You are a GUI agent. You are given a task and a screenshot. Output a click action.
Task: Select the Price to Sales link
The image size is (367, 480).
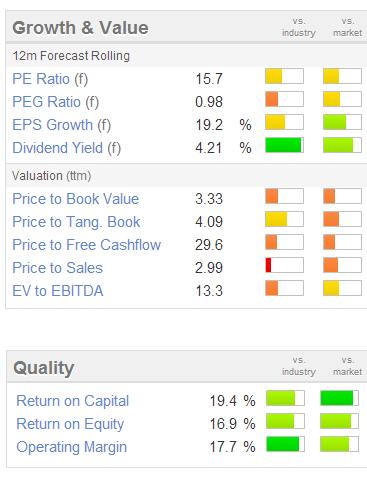pyautogui.click(x=58, y=268)
